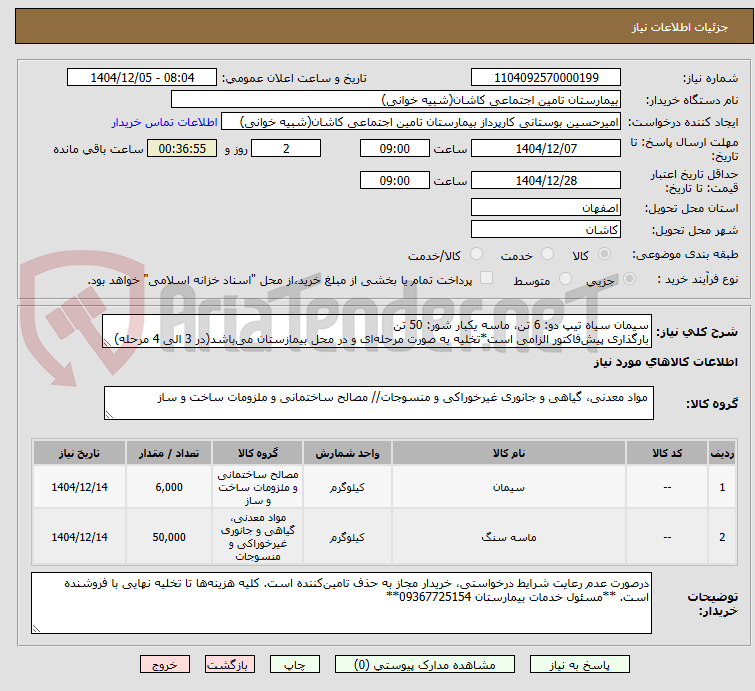Click the تعداد / مقدار column header
755x691 pixels.
(169, 453)
